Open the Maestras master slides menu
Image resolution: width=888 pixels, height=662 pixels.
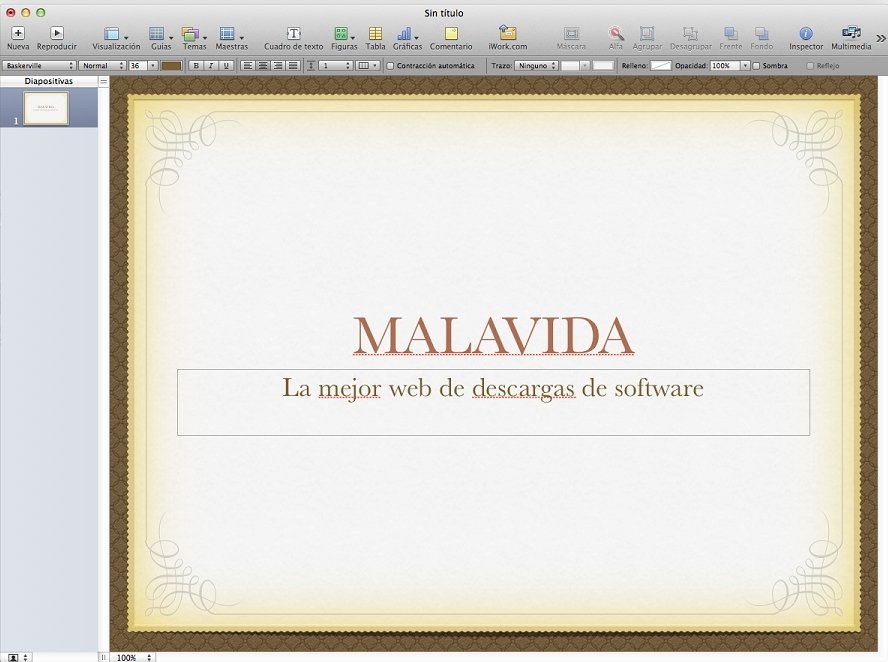click(x=232, y=38)
